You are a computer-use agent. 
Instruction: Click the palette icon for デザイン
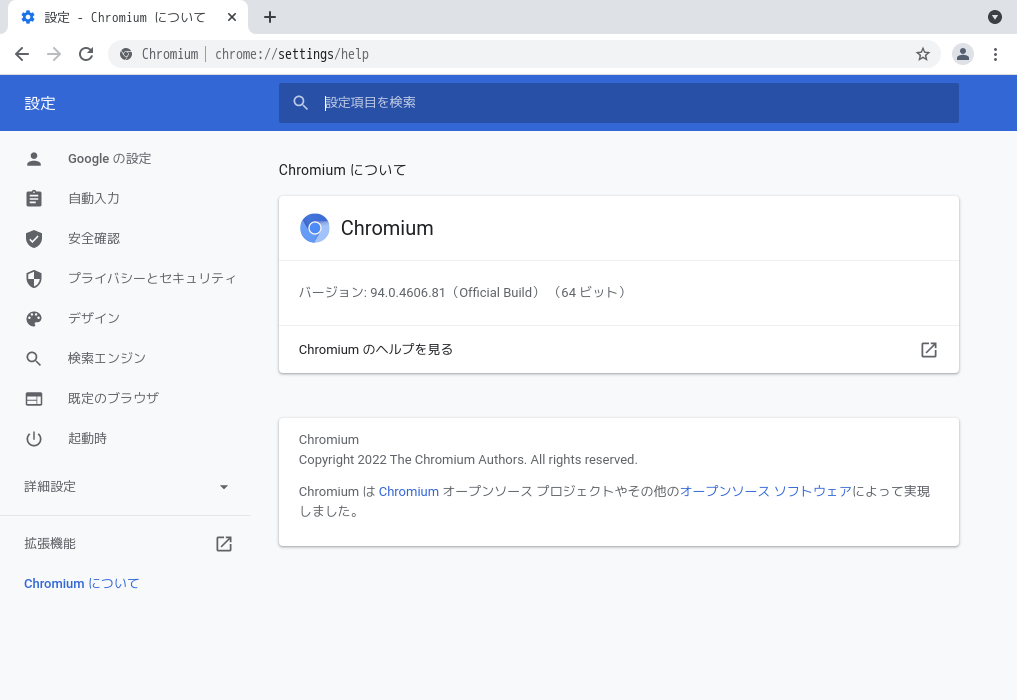(x=34, y=319)
